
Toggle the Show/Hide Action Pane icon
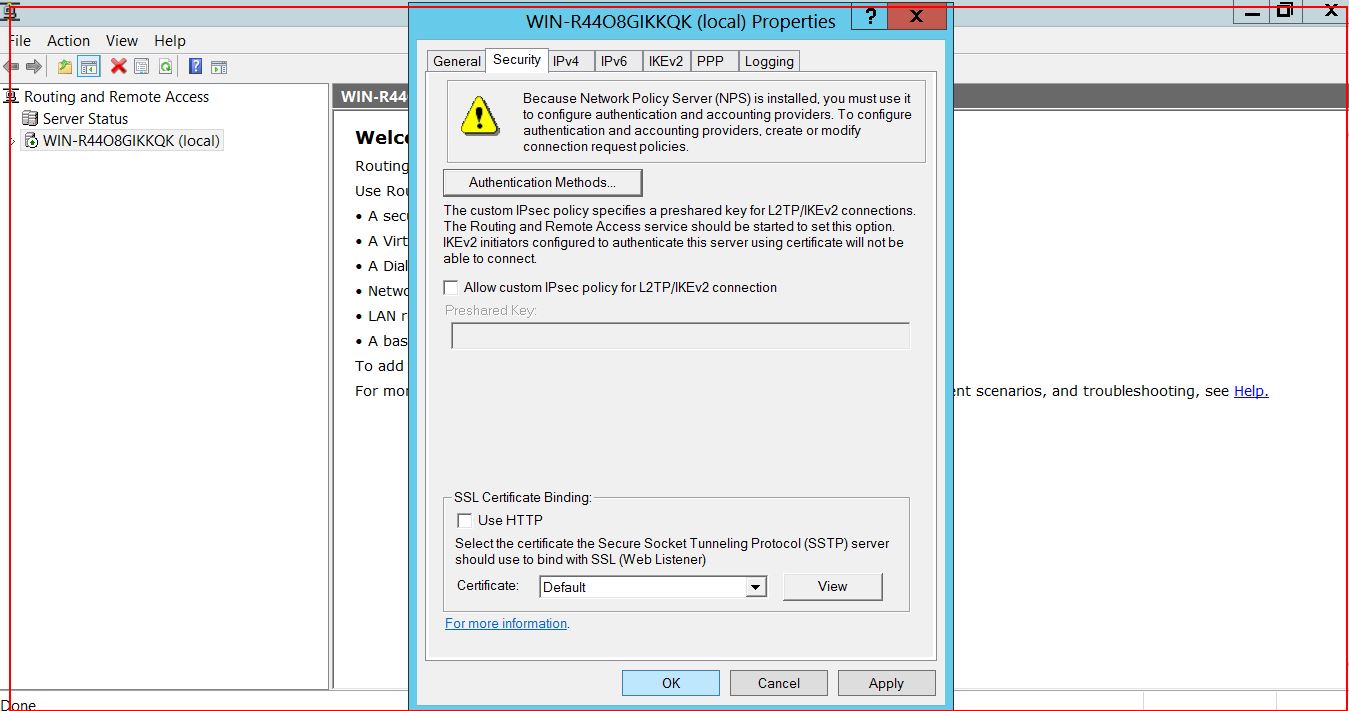219,67
